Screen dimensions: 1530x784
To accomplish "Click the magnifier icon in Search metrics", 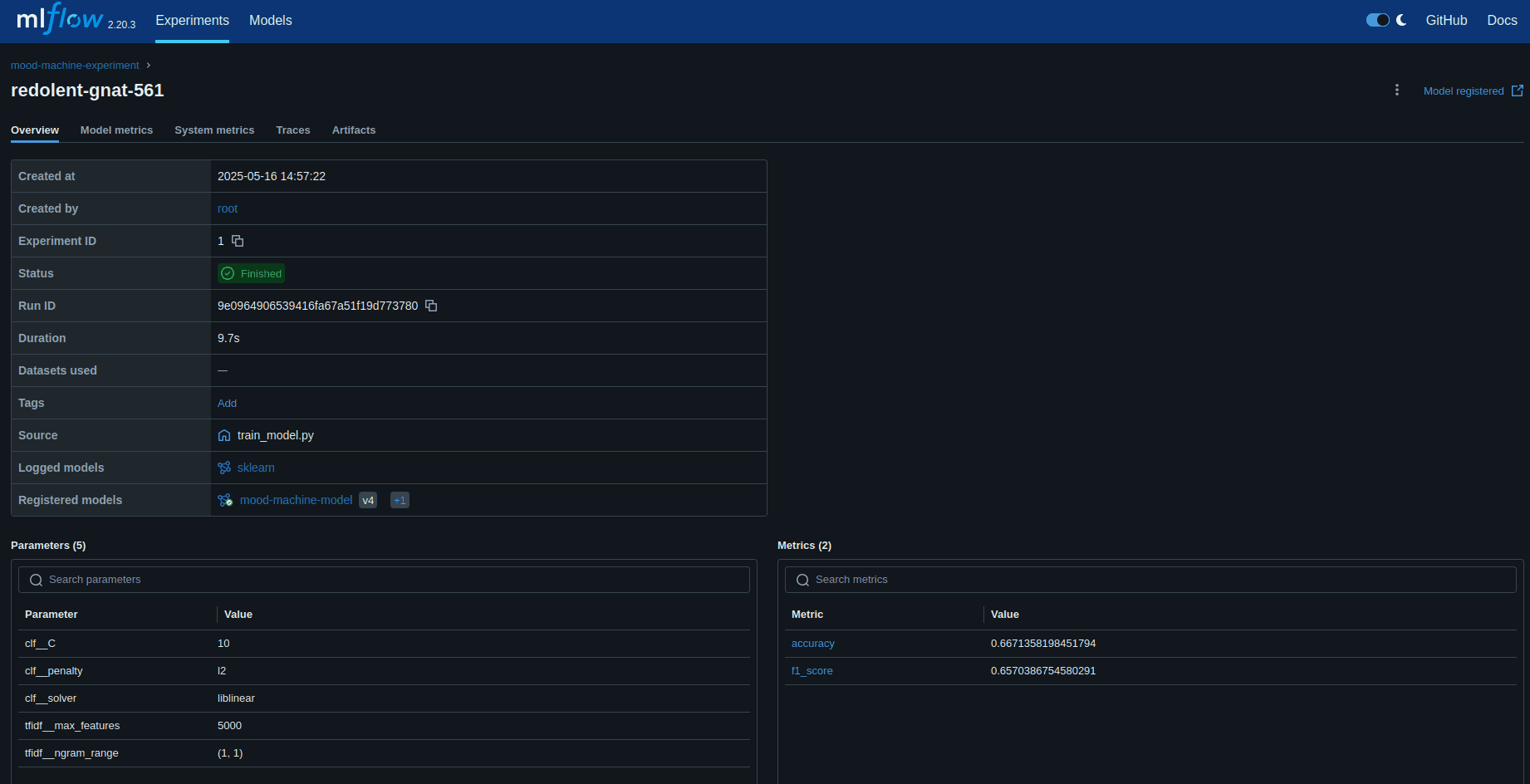I will pos(802,579).
